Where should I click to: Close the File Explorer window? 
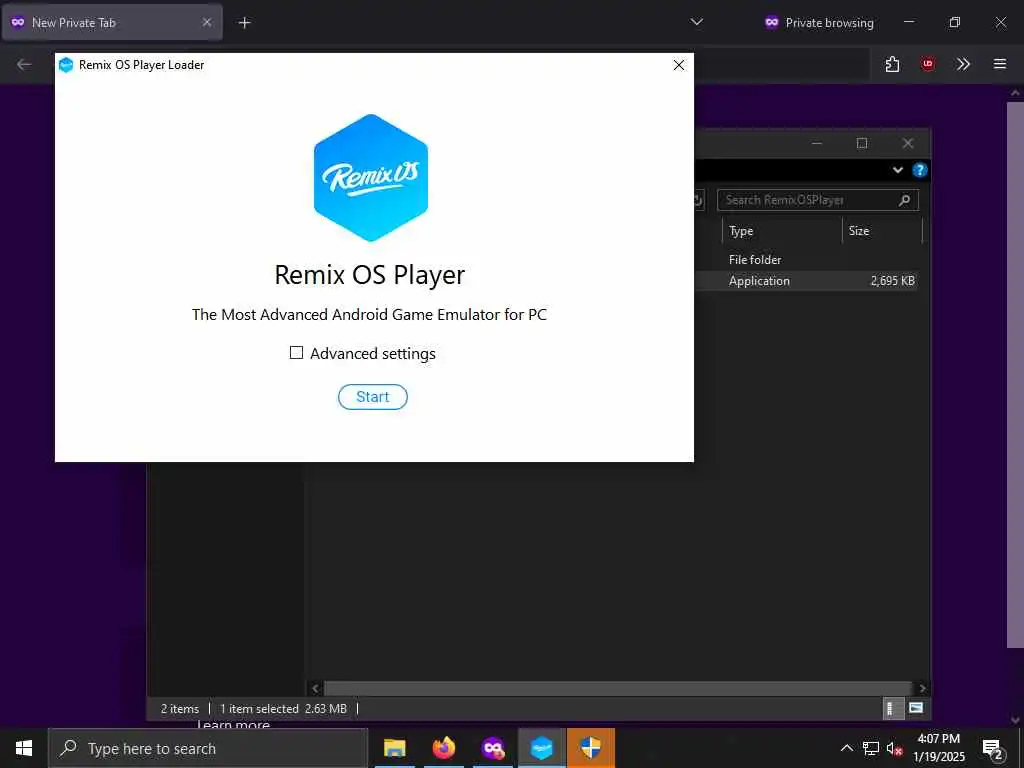(x=908, y=143)
